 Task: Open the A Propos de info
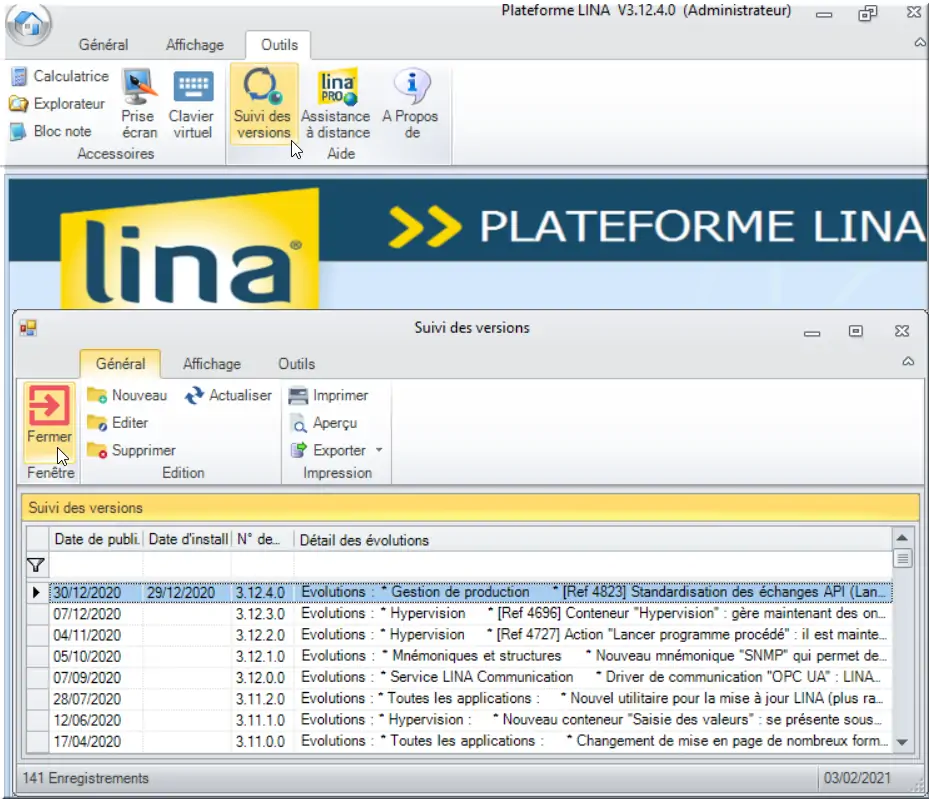(411, 104)
